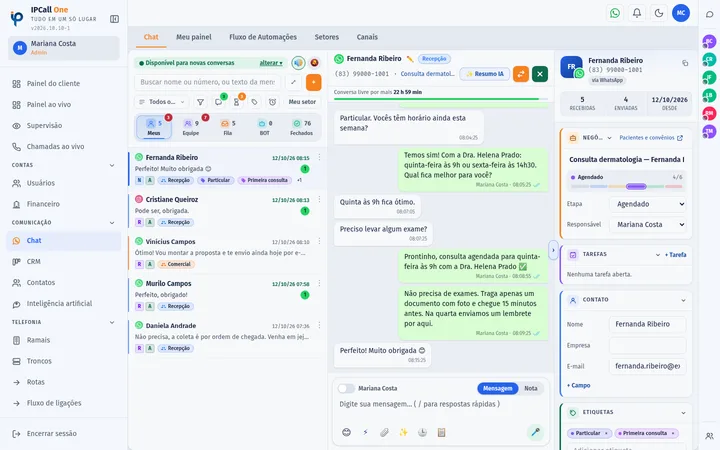Open Canais tab
Image resolution: width=720 pixels, height=450 pixels.
coord(367,37)
